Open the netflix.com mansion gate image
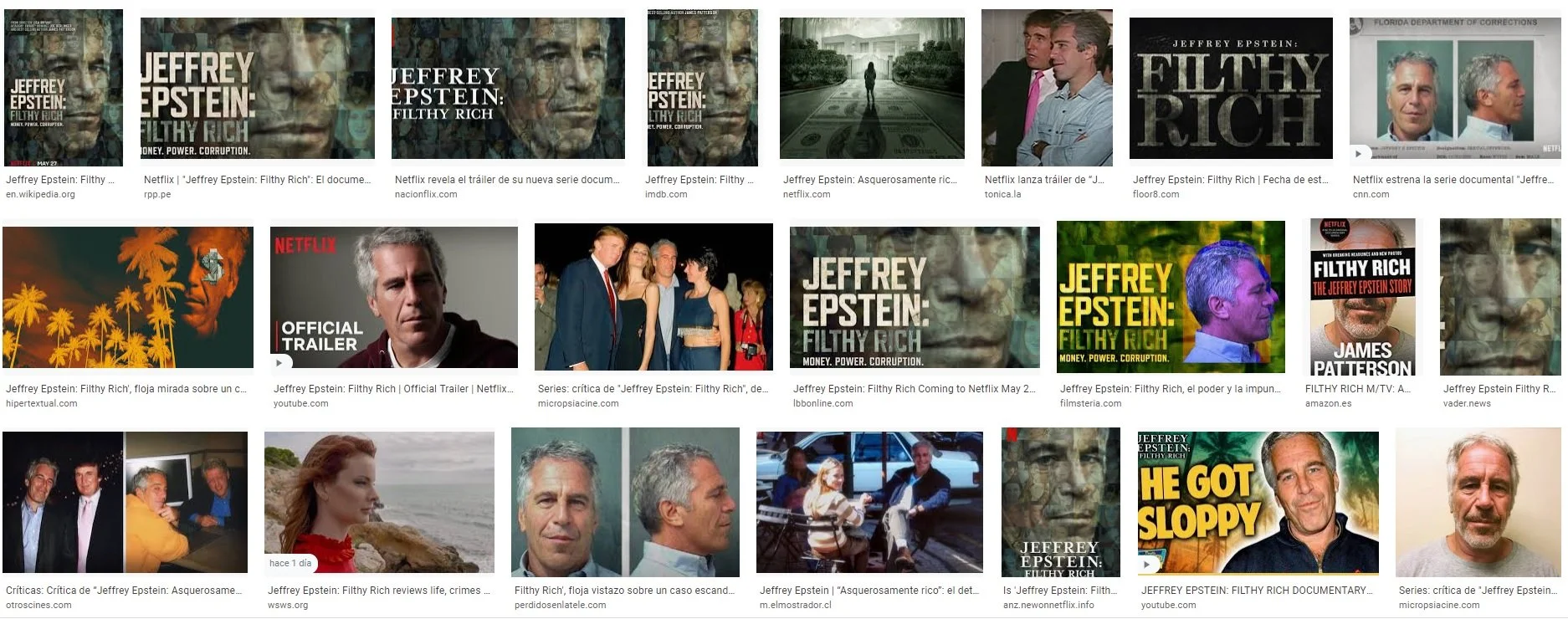 click(873, 89)
